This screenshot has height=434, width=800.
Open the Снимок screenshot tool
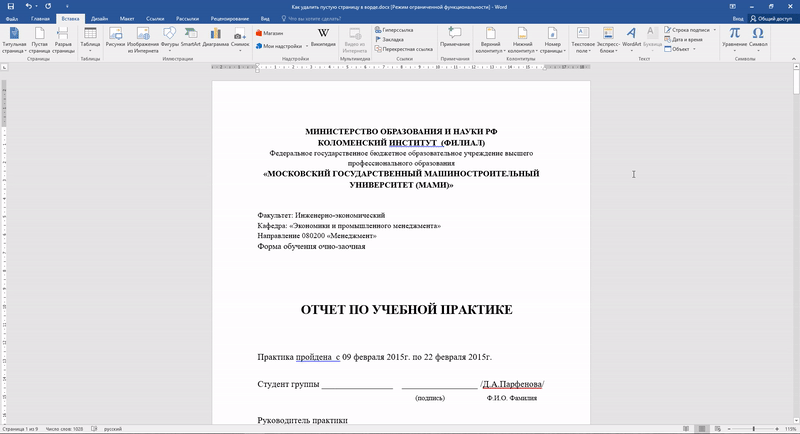240,41
